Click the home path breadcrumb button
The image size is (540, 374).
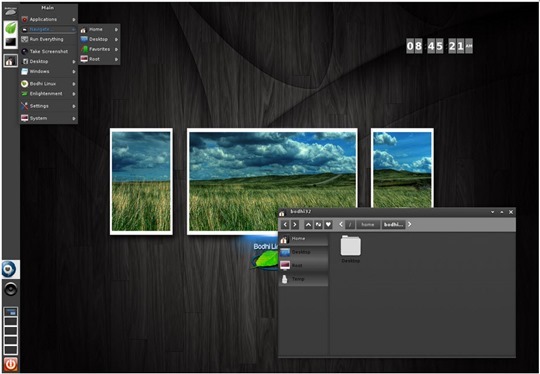point(368,225)
